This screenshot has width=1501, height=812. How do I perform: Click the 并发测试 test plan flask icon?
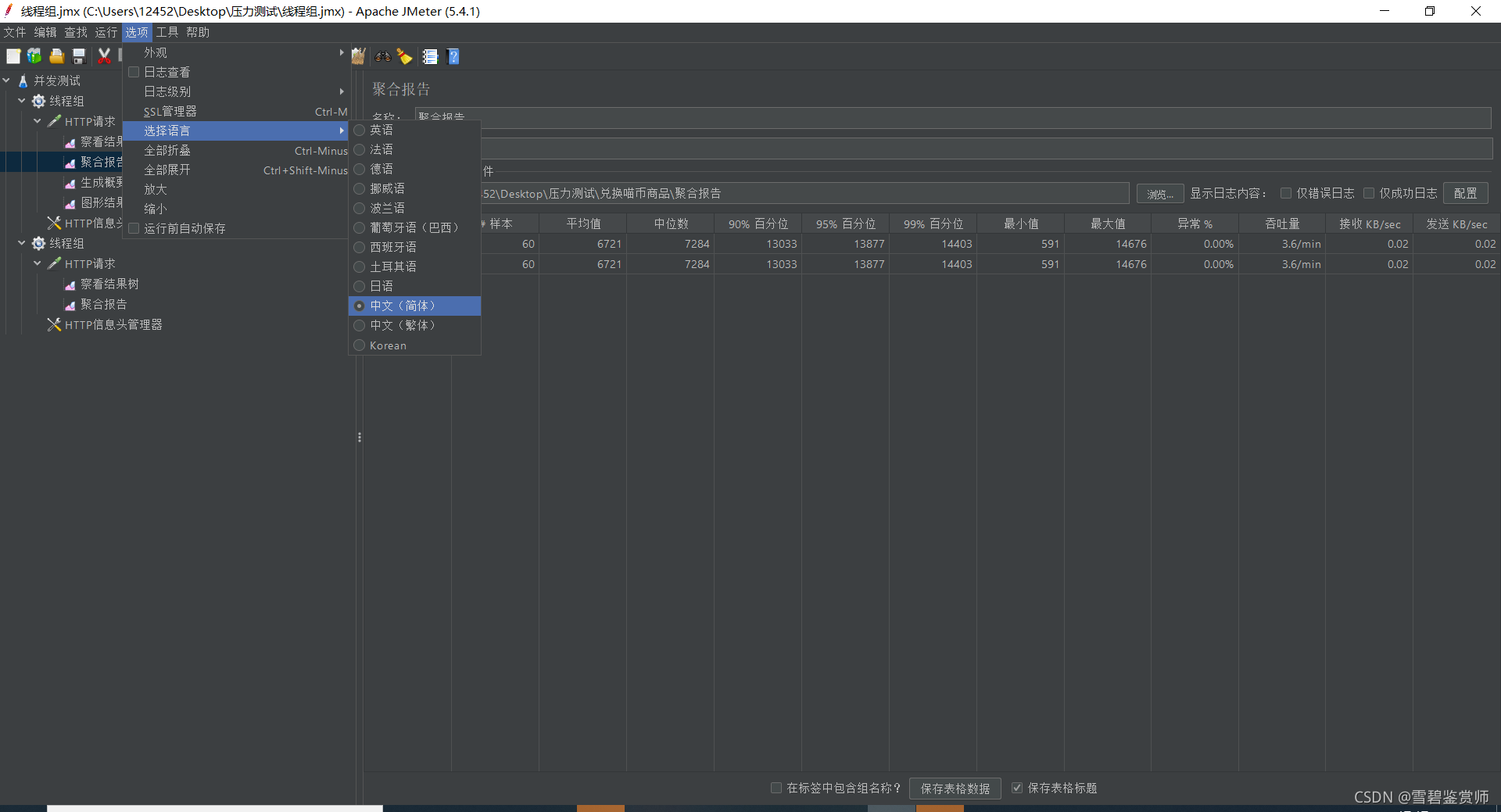click(x=23, y=80)
